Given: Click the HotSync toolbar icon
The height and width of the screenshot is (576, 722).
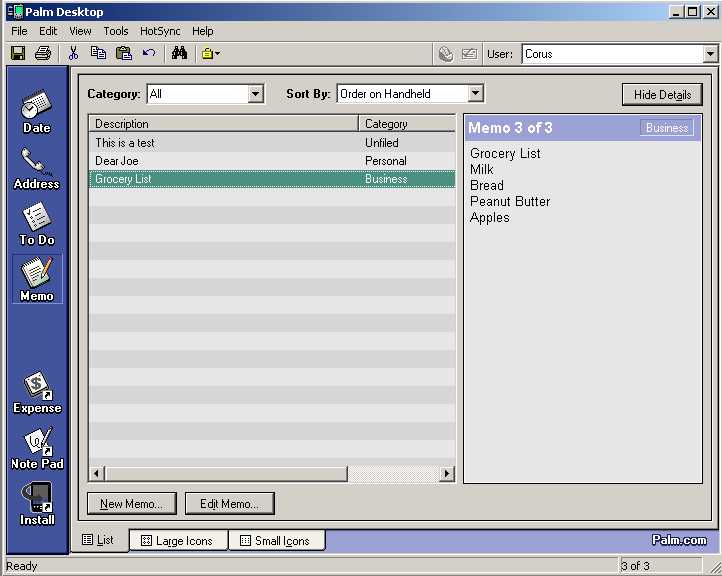Looking at the screenshot, I should [x=445, y=54].
